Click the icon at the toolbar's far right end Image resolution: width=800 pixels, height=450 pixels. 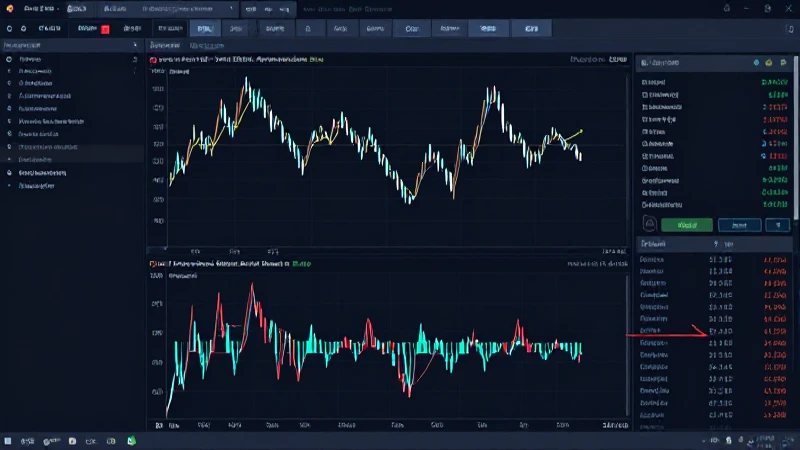pos(790,29)
